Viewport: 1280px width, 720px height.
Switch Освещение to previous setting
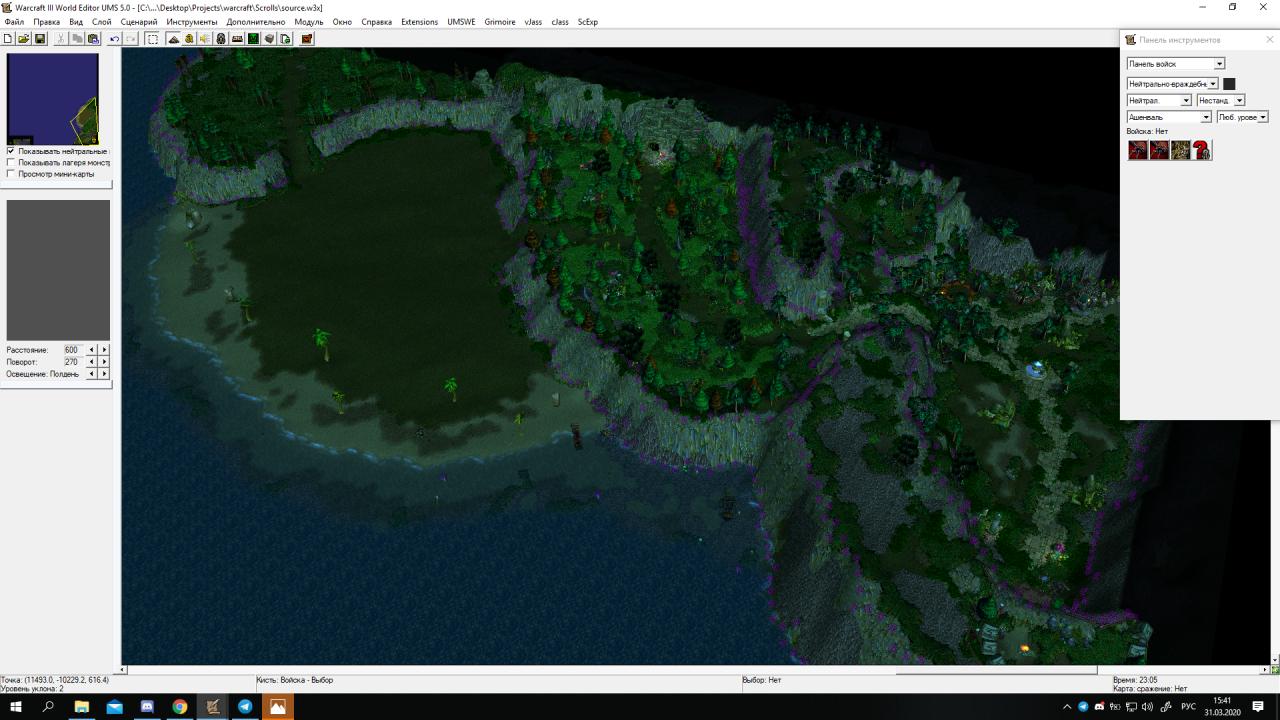(92, 374)
